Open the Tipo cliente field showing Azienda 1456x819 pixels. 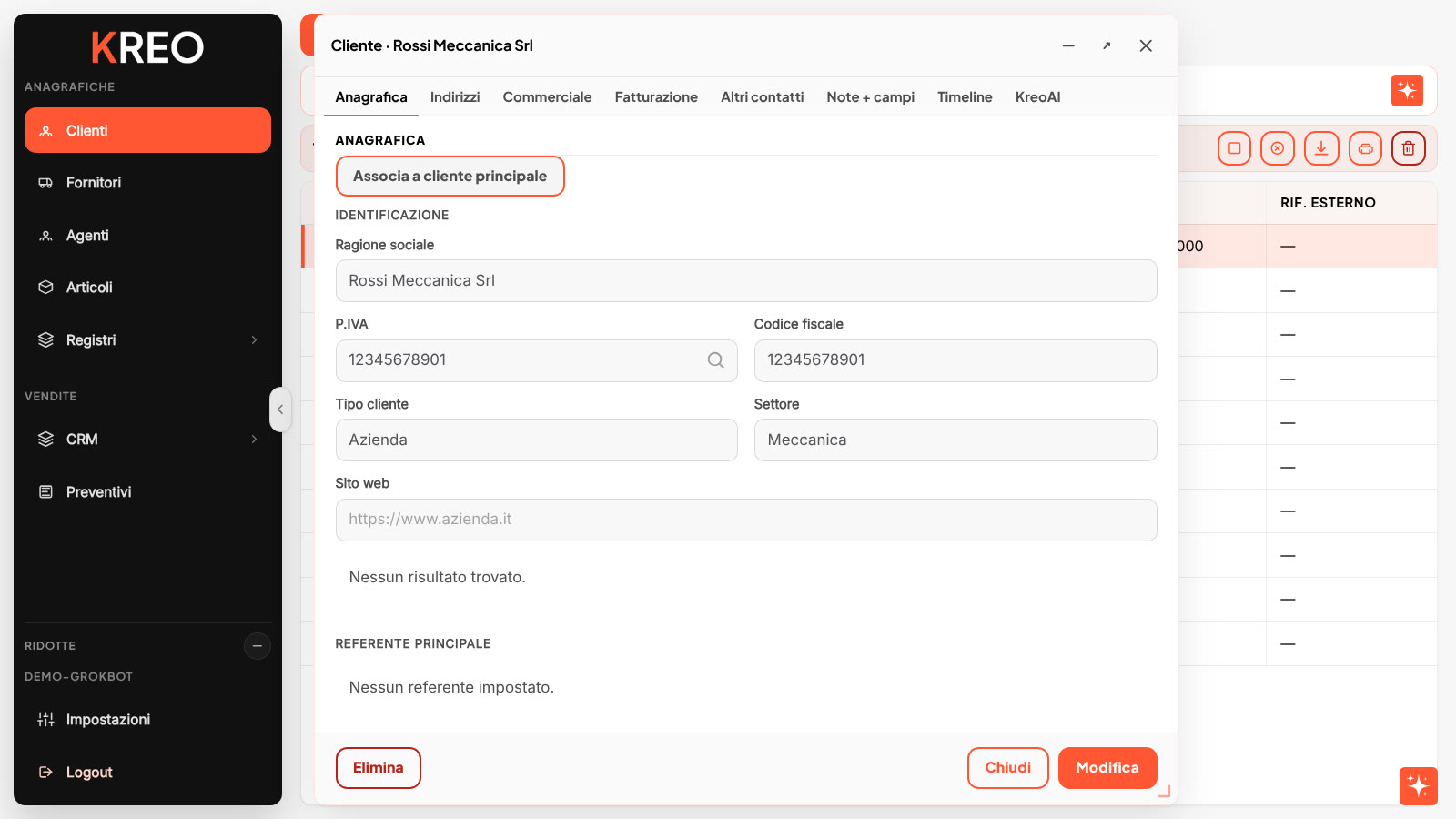pos(537,440)
